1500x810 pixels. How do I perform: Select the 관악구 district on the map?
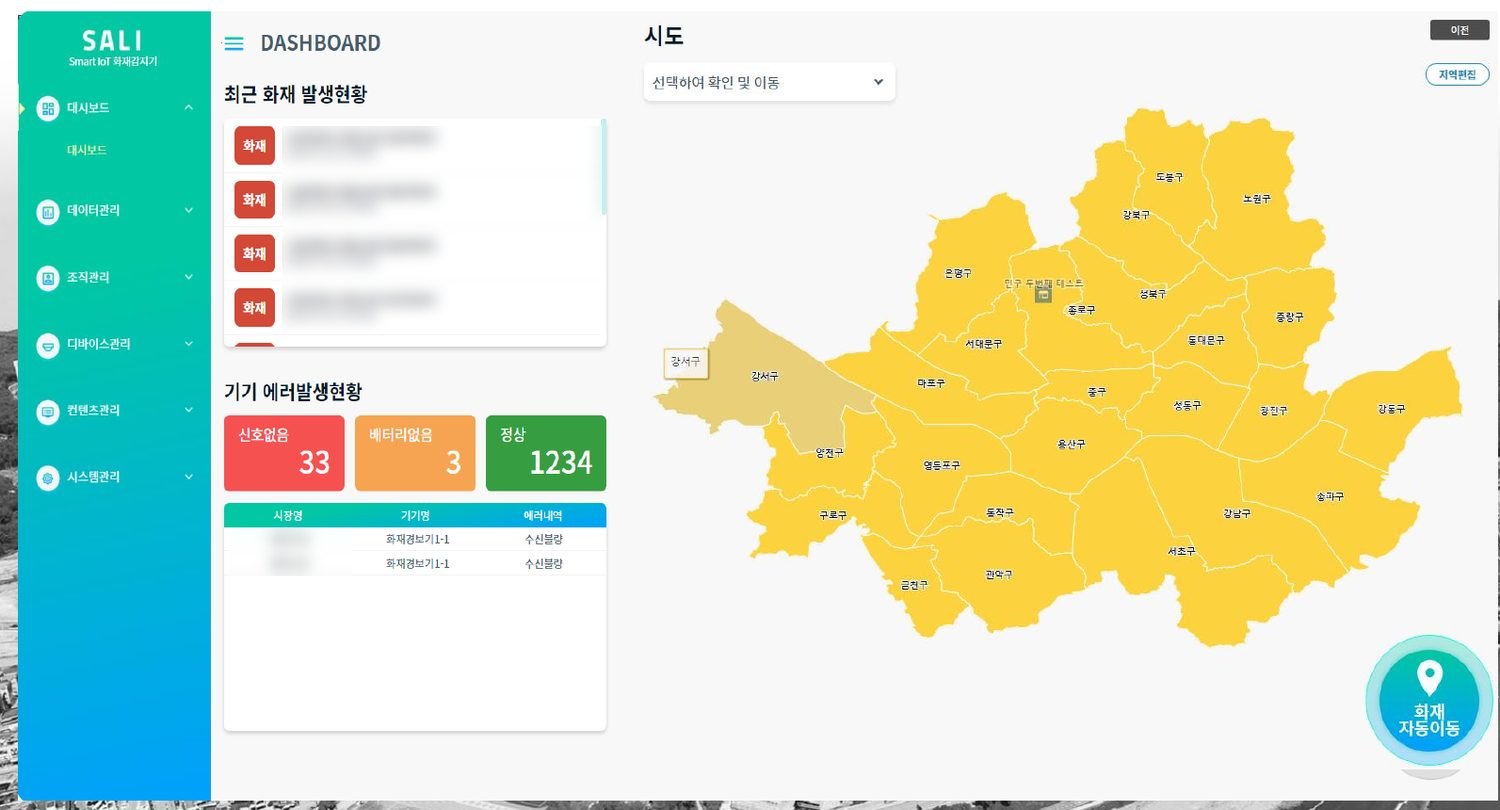coord(998,575)
